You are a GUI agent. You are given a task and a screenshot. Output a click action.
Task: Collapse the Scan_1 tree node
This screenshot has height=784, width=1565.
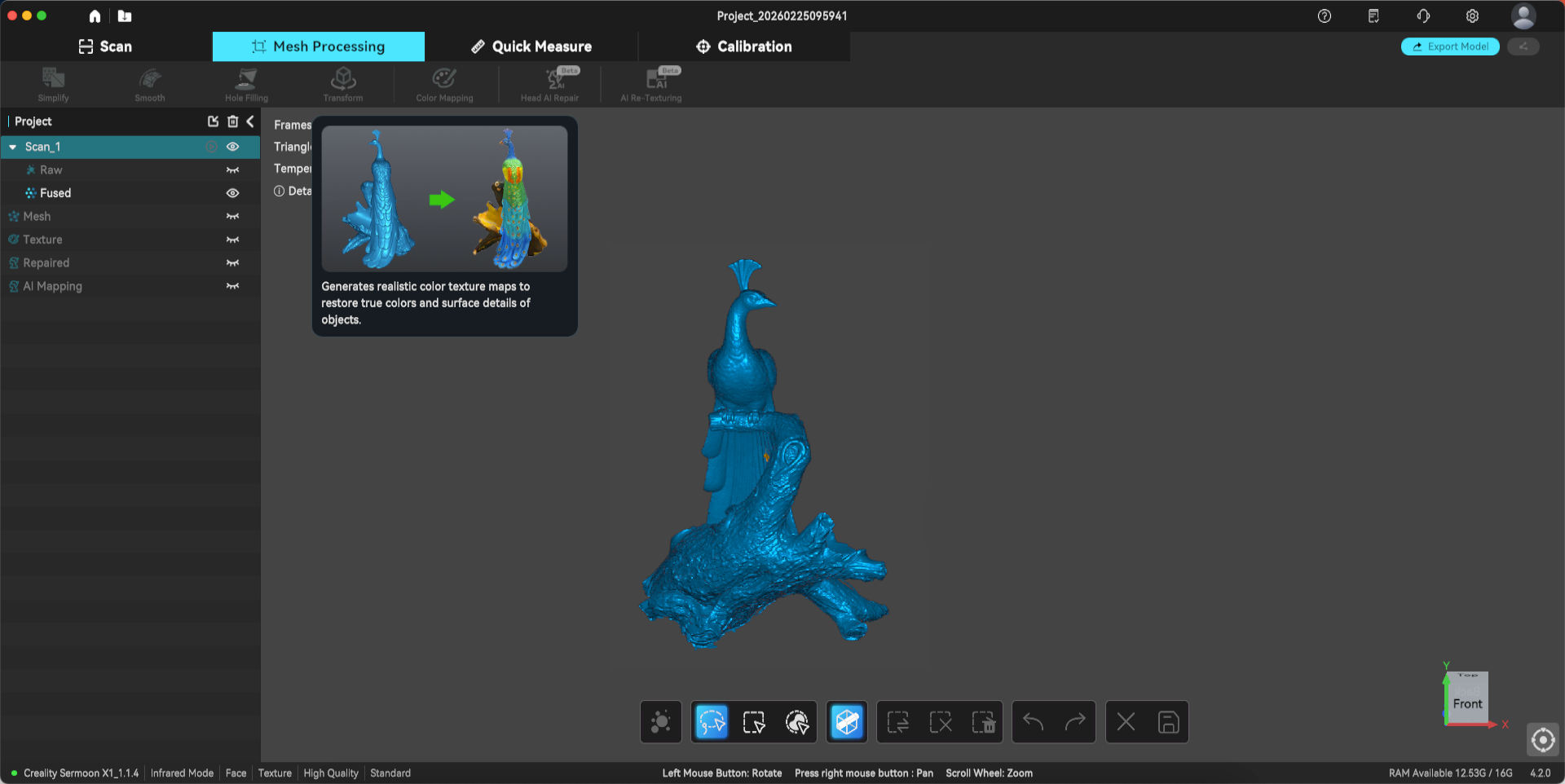[x=13, y=147]
